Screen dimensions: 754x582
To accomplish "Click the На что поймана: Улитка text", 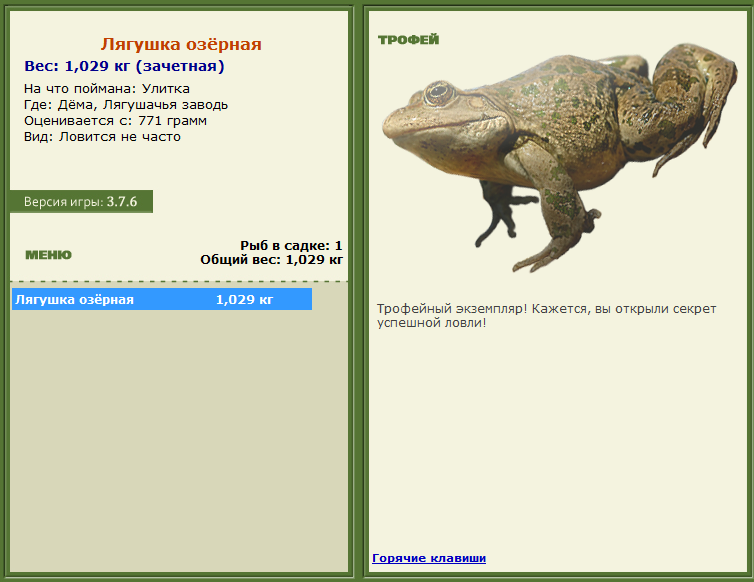I will click(107, 89).
